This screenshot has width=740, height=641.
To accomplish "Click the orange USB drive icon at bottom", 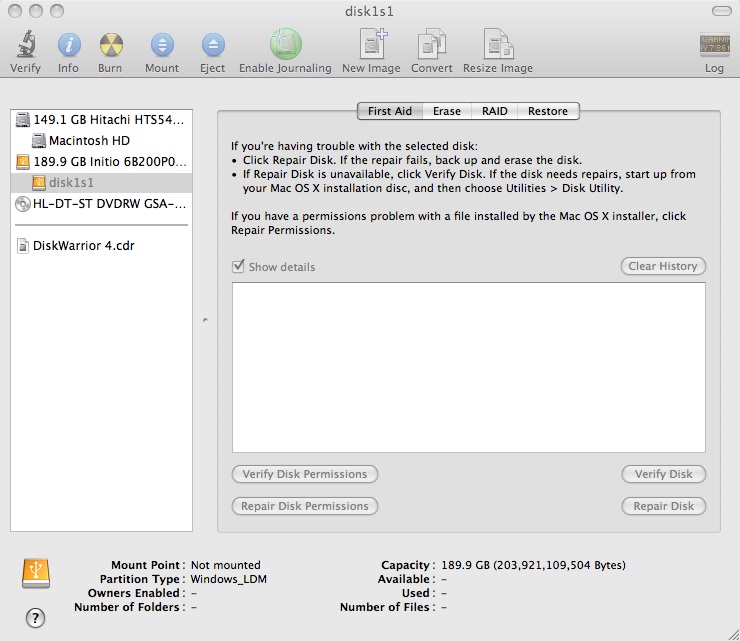I will [x=36, y=573].
